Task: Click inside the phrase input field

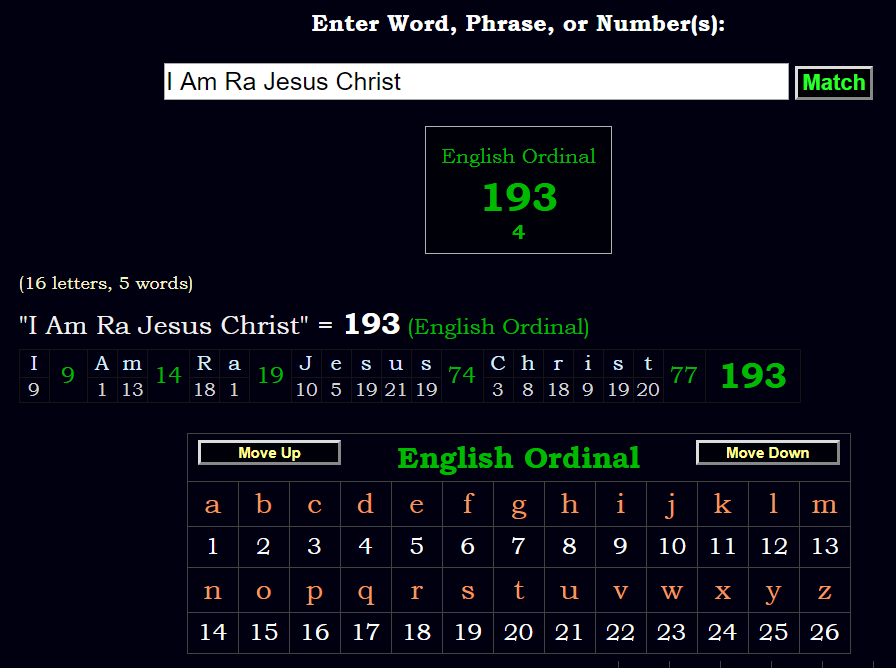Action: (x=476, y=82)
